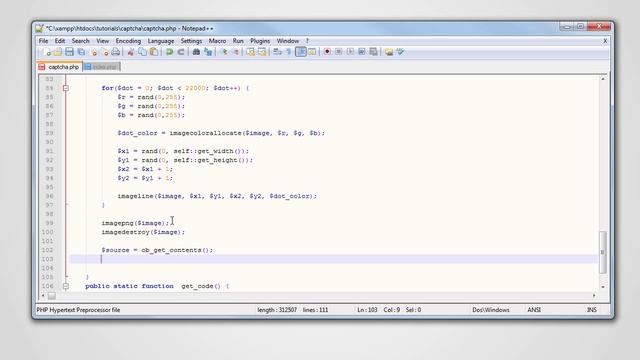Switch to the index.php tab
This screenshot has height=360, width=640.
[102, 67]
